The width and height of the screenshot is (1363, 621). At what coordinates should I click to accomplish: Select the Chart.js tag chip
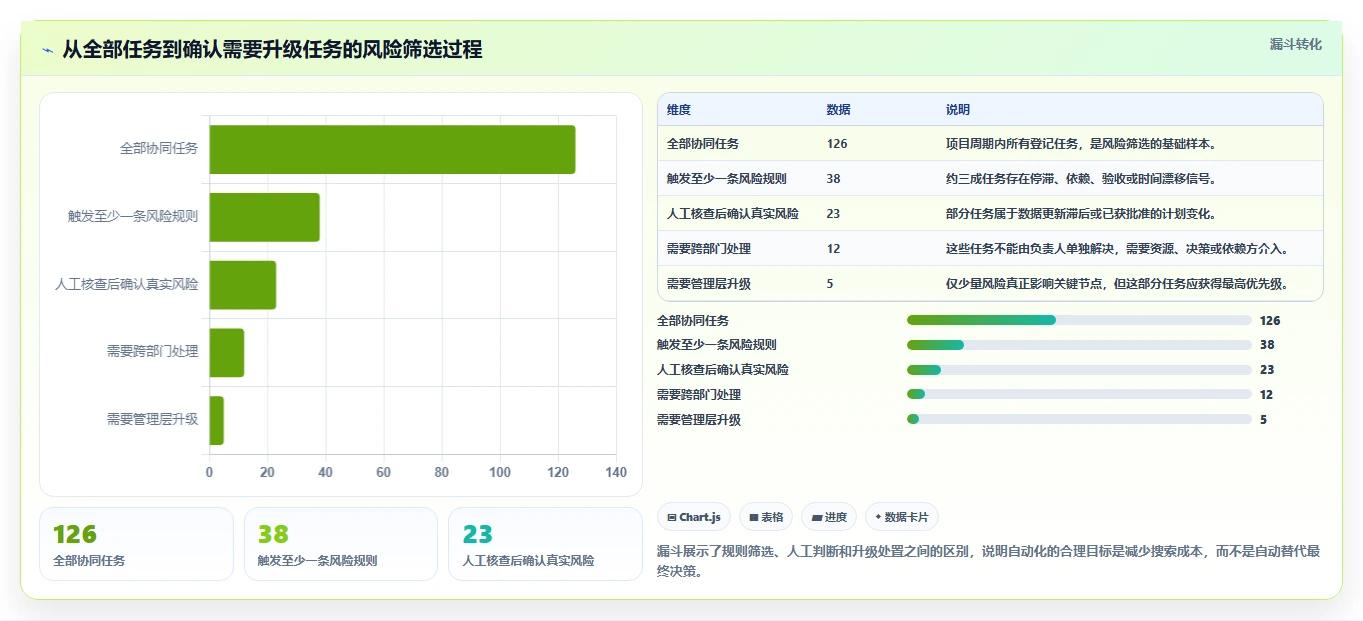coord(693,517)
